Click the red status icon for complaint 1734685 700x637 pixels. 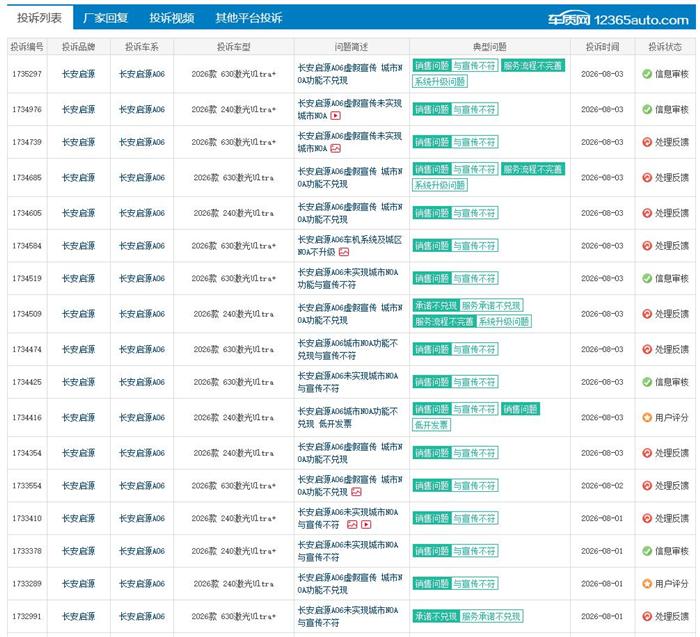coord(647,178)
